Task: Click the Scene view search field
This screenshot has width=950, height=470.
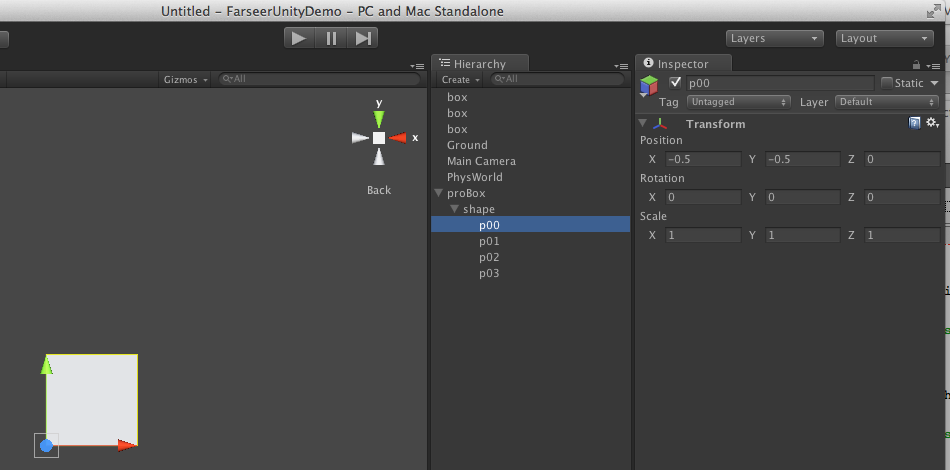Action: (x=319, y=79)
